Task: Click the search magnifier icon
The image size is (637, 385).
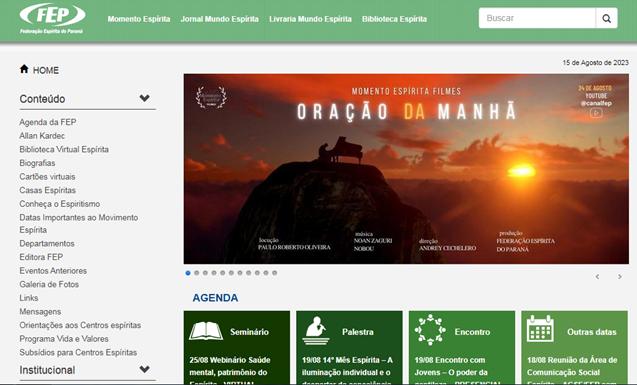Action: pyautogui.click(x=606, y=18)
